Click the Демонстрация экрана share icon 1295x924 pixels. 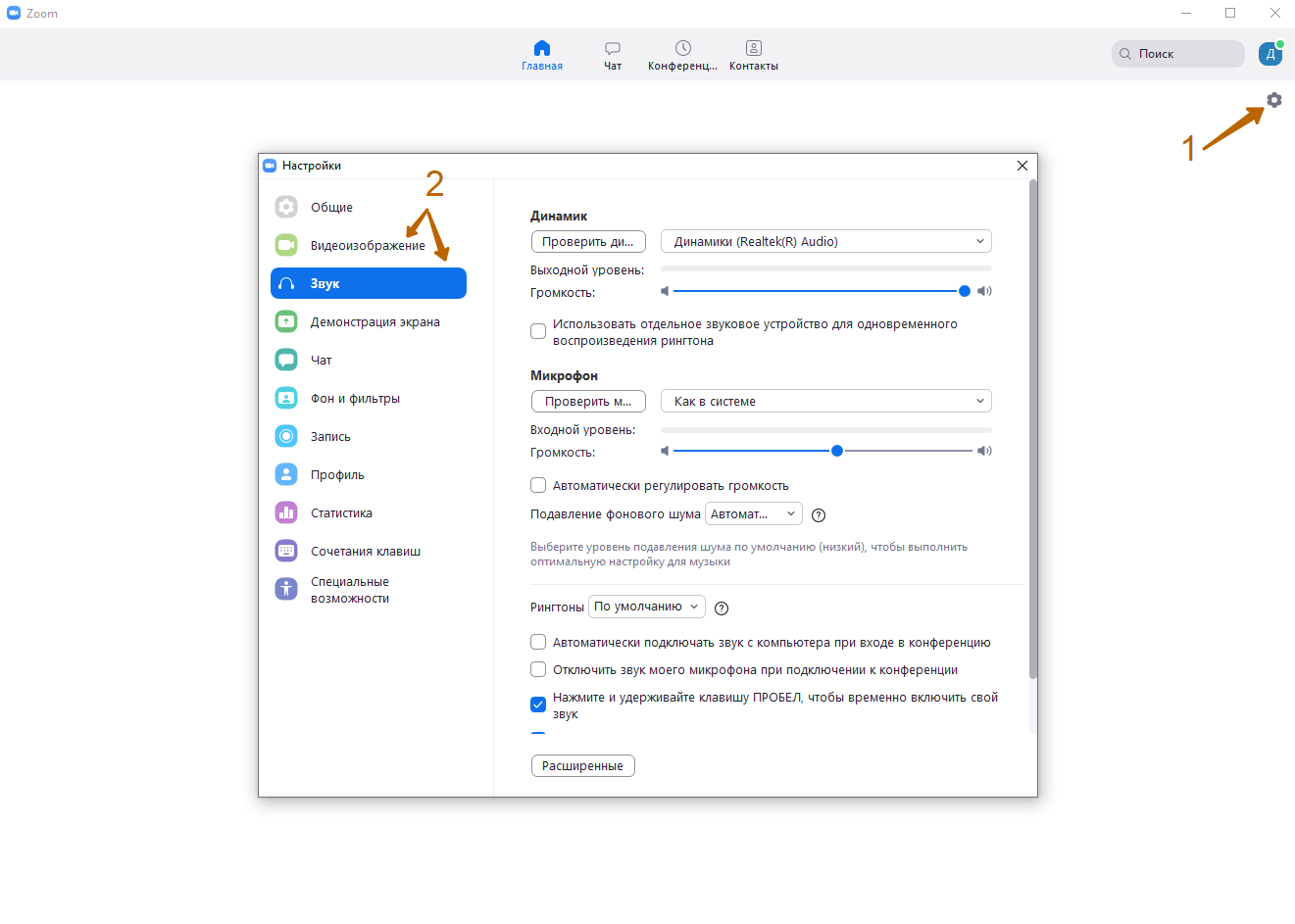(x=286, y=321)
